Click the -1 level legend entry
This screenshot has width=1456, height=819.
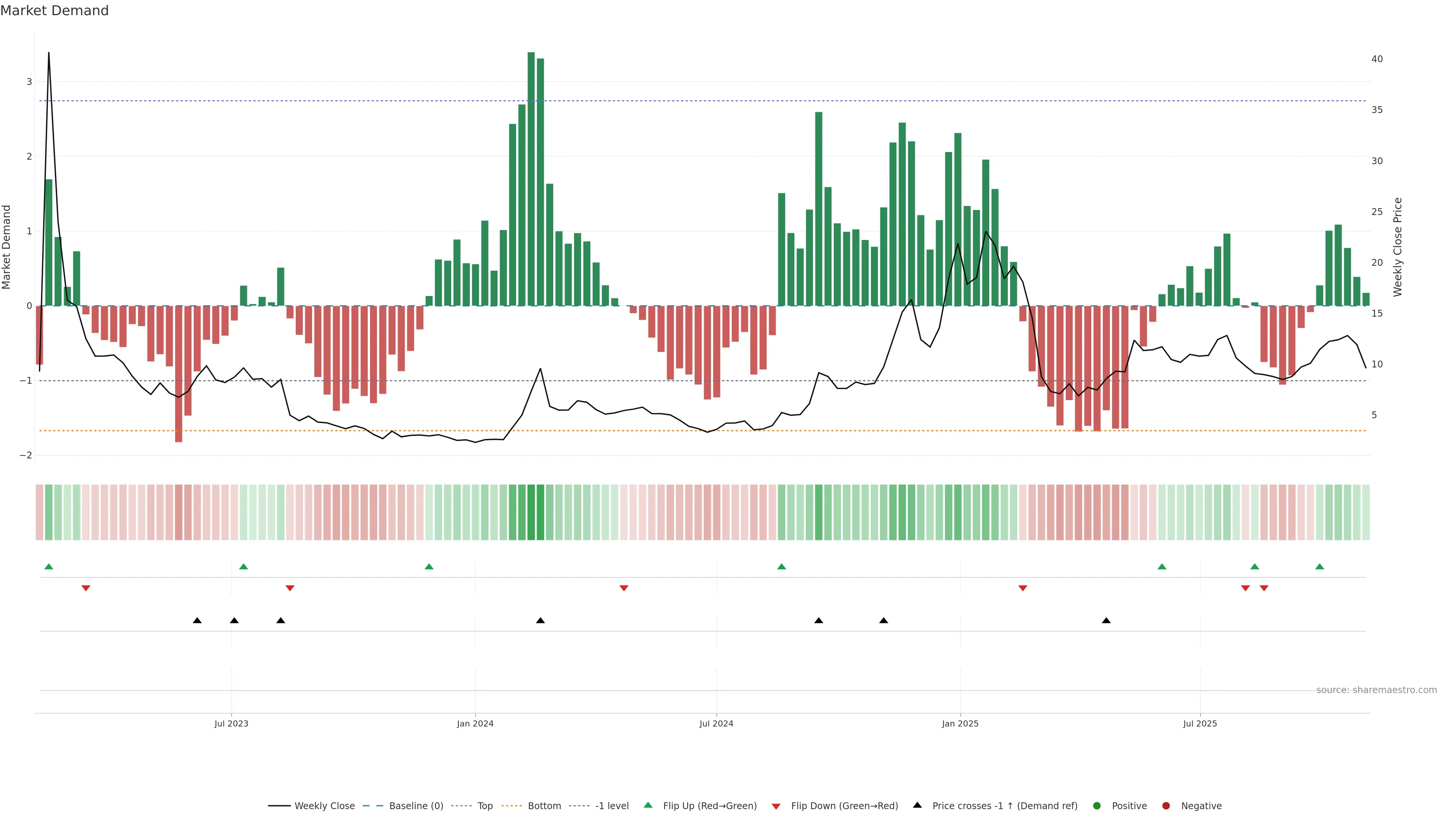tap(612, 806)
